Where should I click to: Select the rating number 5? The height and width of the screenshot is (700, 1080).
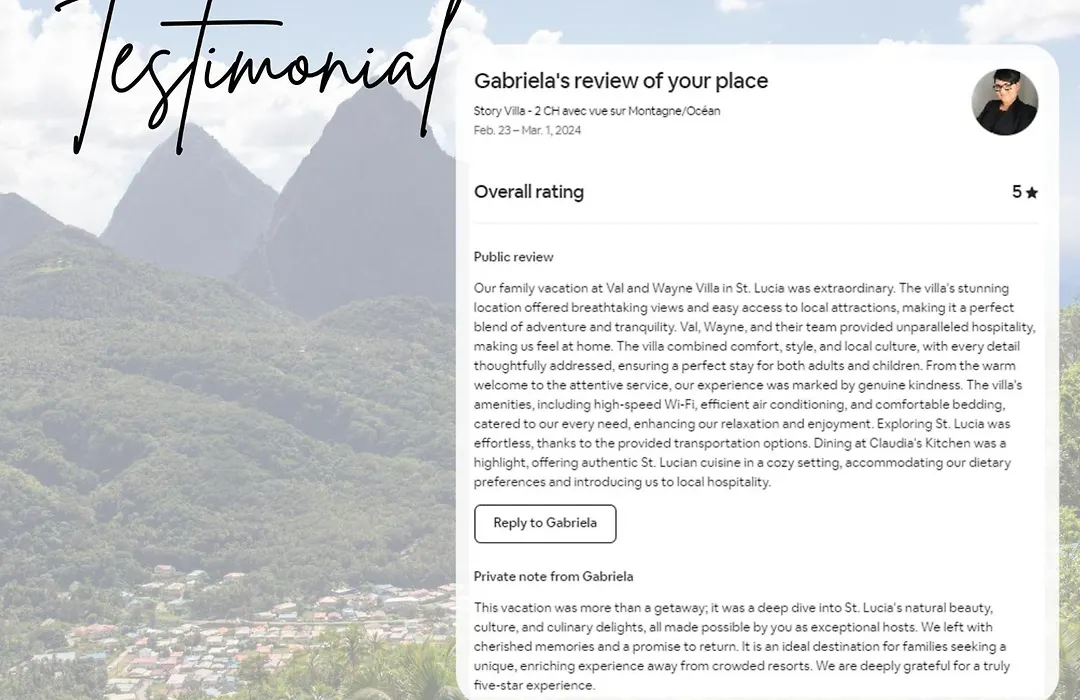[1017, 192]
